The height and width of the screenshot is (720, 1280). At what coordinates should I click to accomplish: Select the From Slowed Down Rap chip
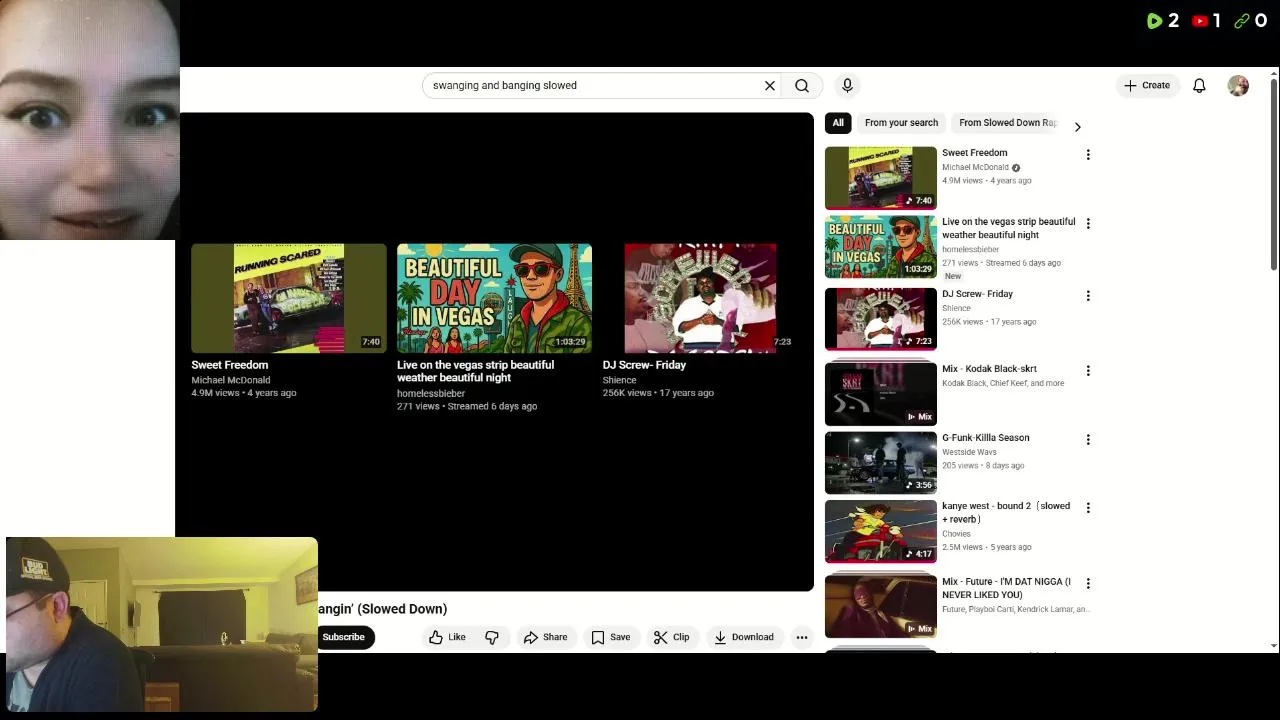[x=1007, y=123]
